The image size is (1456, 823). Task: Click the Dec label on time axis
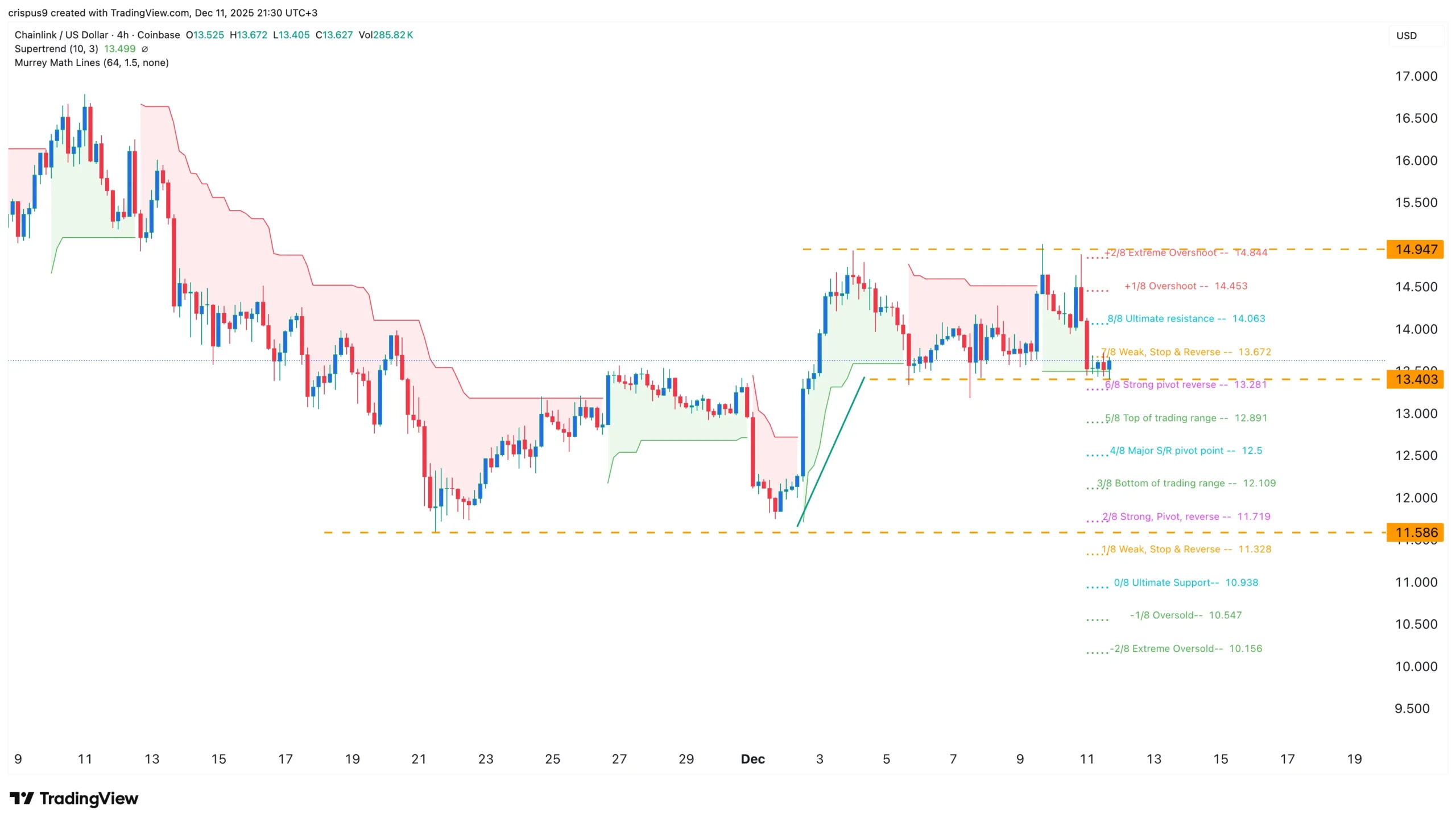(752, 759)
